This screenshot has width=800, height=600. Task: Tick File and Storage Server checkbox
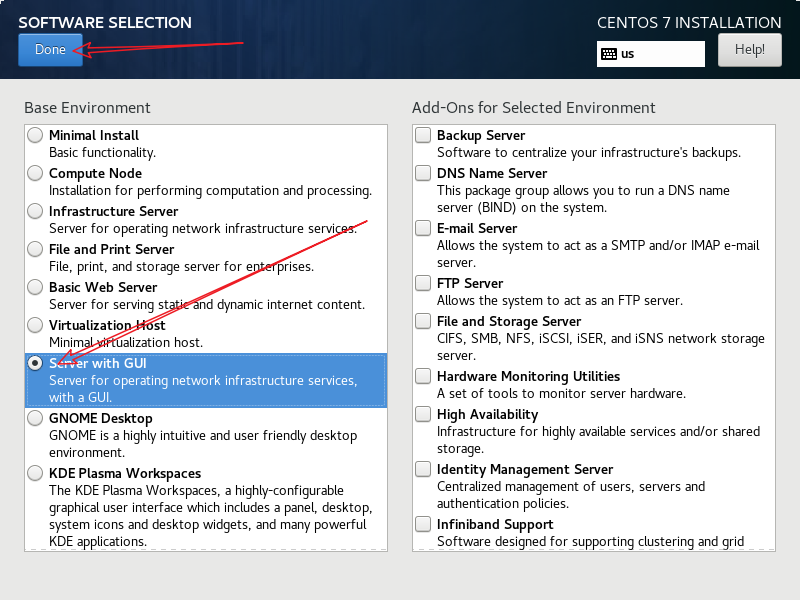point(423,321)
